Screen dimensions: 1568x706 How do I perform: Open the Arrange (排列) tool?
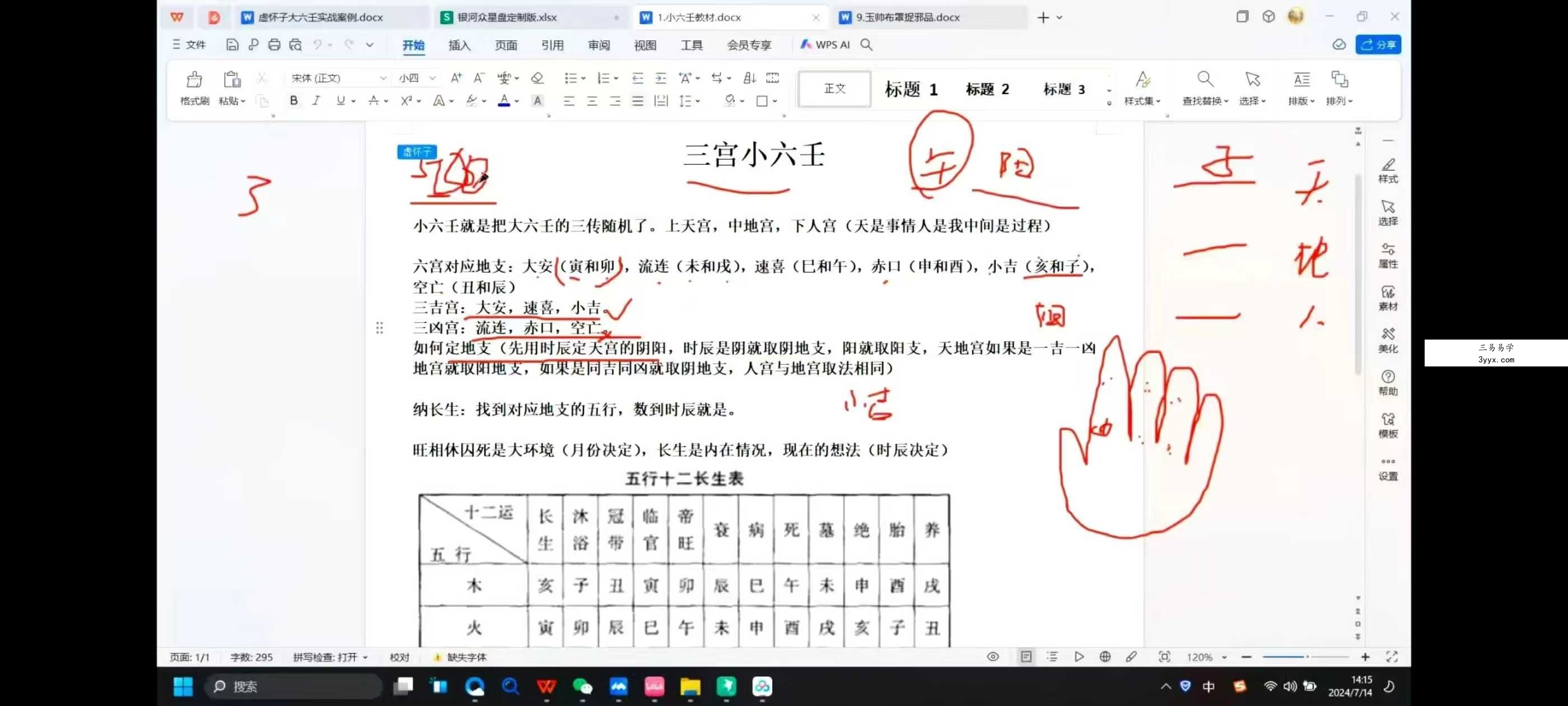click(1339, 88)
